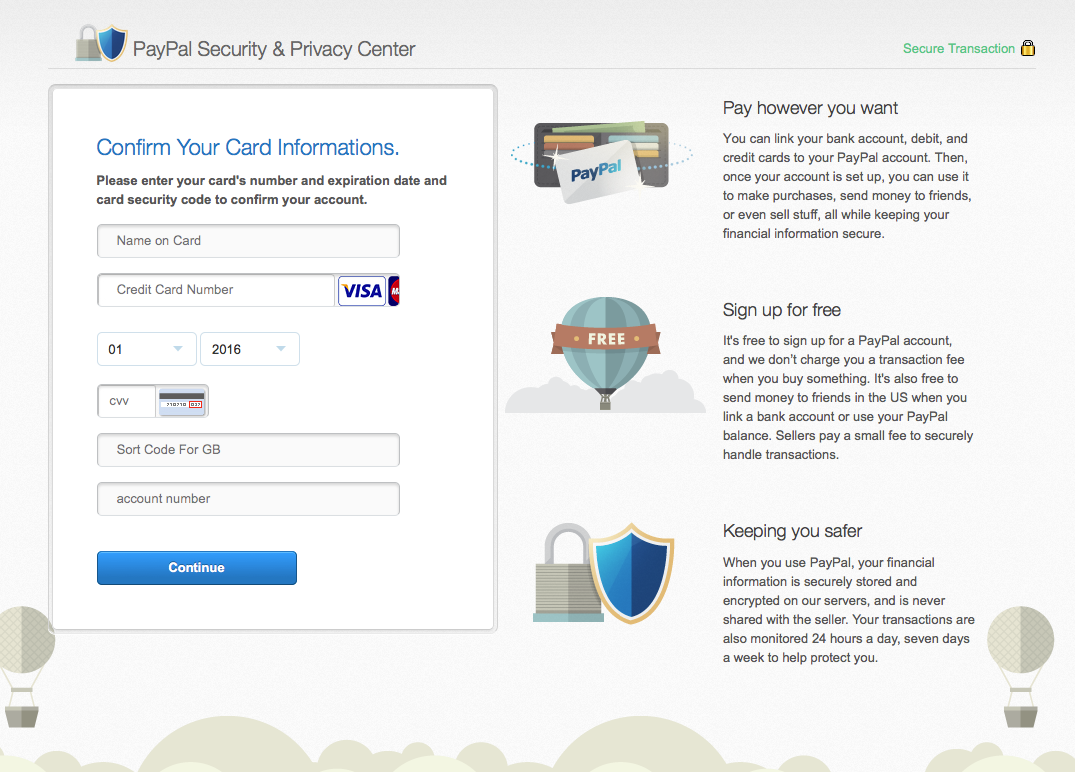Click the PayPal Security & Privacy Center title
The width and height of the screenshot is (1075, 772).
click(x=274, y=49)
